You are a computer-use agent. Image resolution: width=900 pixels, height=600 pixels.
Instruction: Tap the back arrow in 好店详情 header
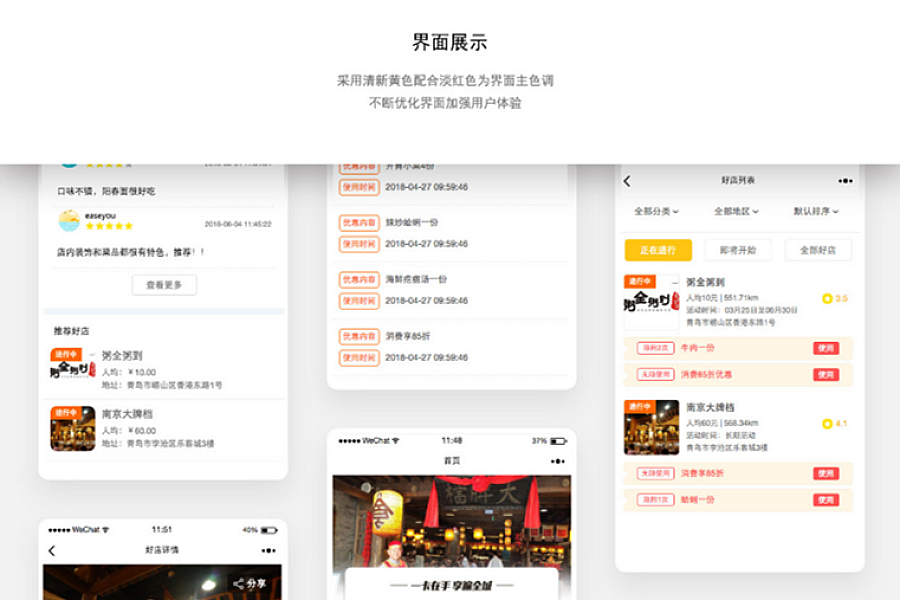tap(52, 551)
